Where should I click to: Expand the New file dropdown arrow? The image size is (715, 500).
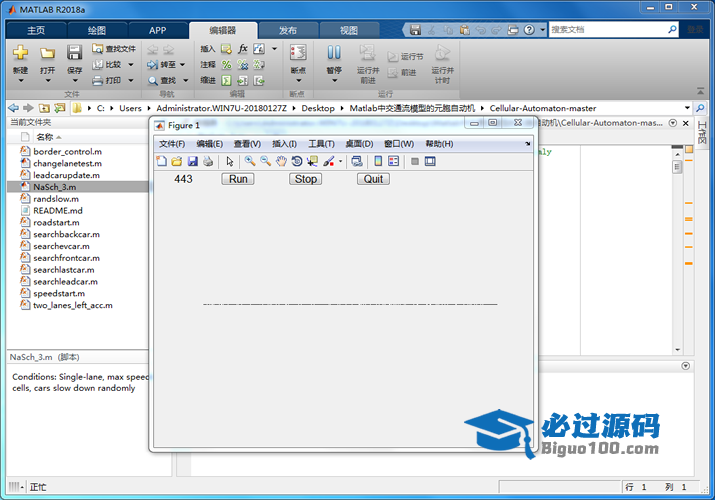[21, 81]
